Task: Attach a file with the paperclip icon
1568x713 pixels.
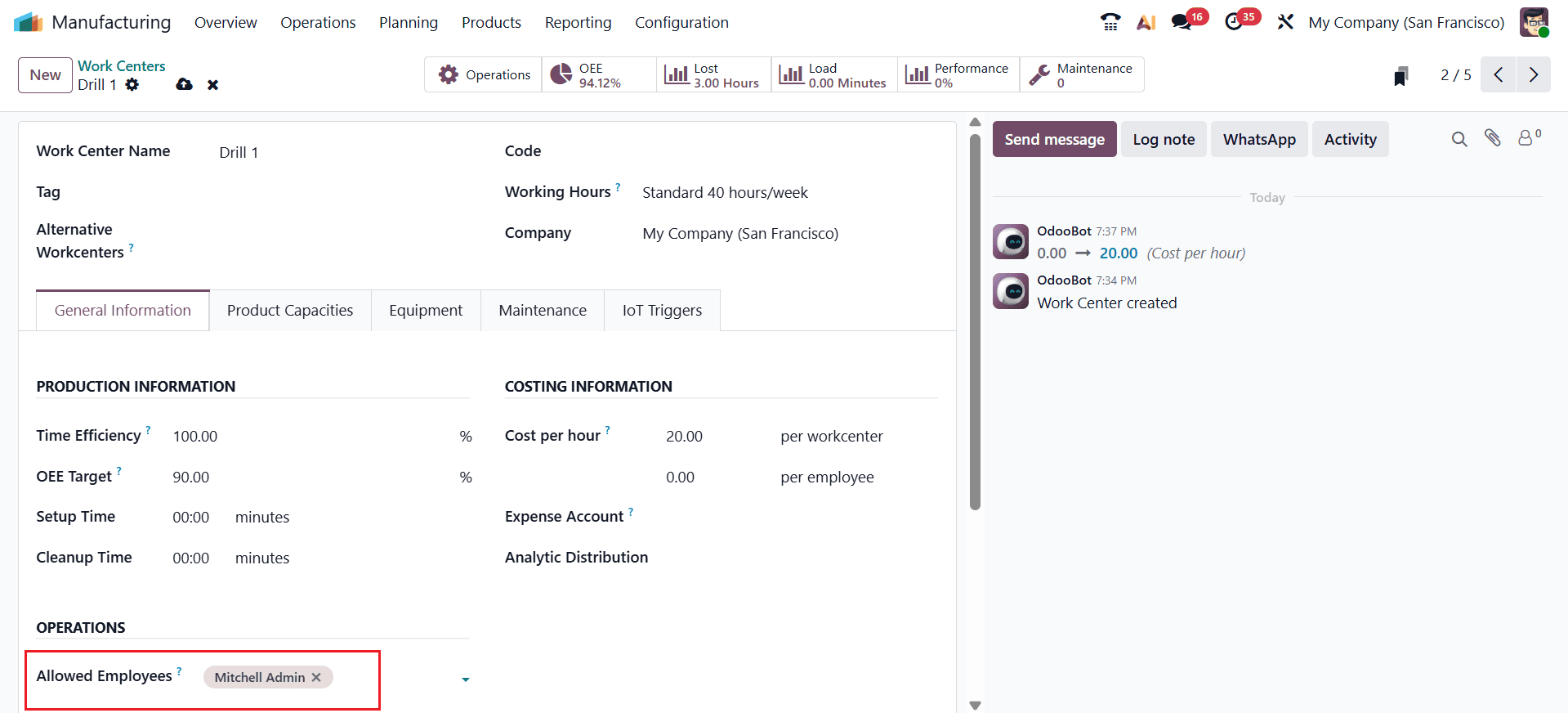Action: (x=1493, y=138)
